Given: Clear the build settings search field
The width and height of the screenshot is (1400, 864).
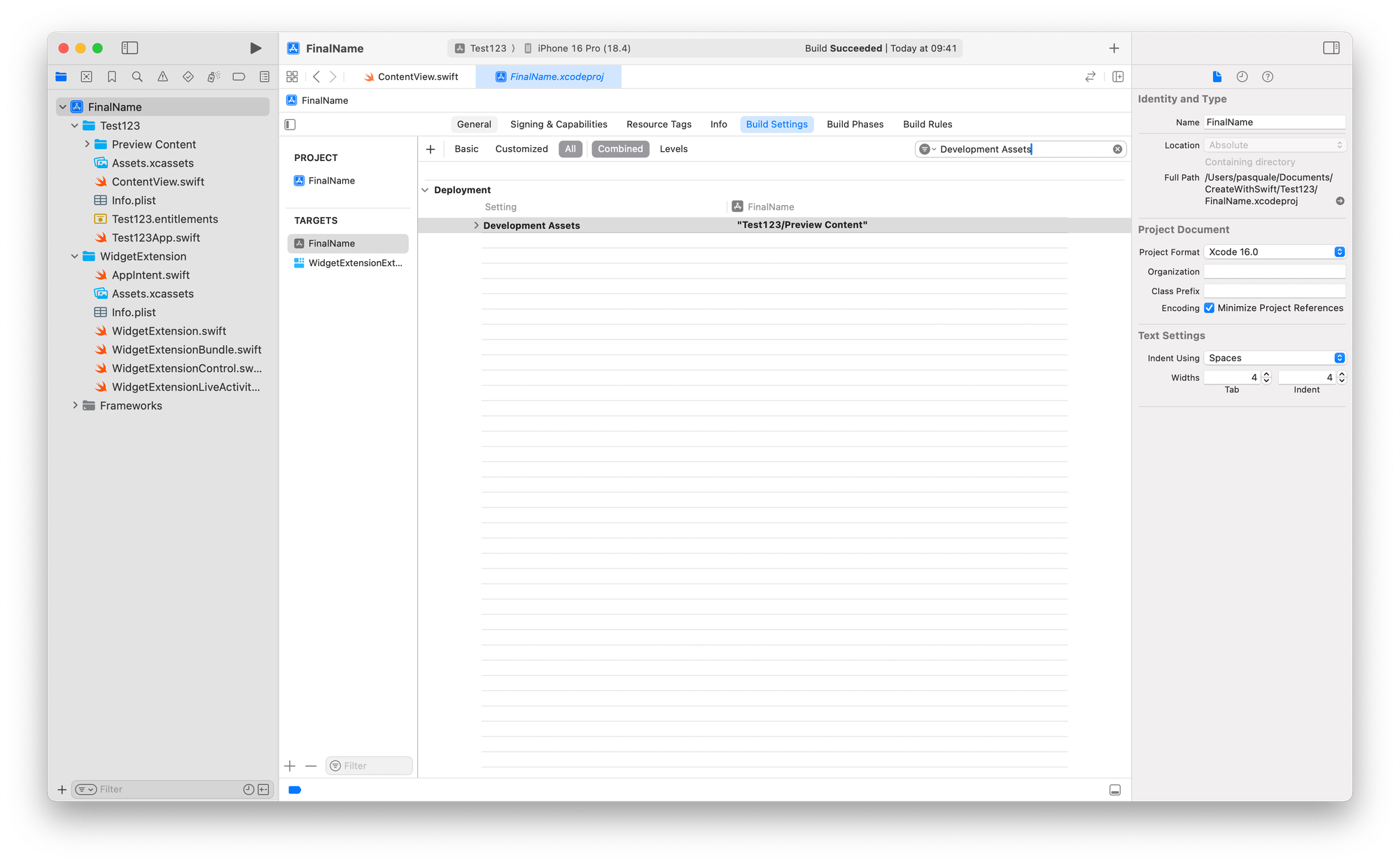Looking at the screenshot, I should [x=1117, y=149].
